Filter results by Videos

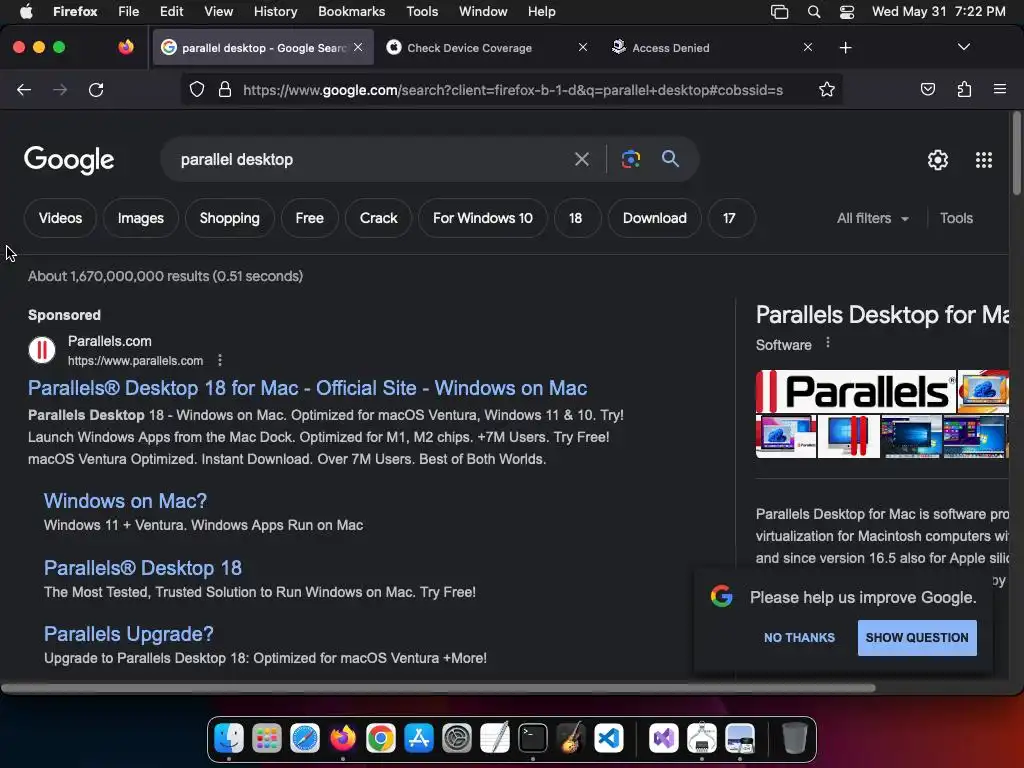(60, 218)
